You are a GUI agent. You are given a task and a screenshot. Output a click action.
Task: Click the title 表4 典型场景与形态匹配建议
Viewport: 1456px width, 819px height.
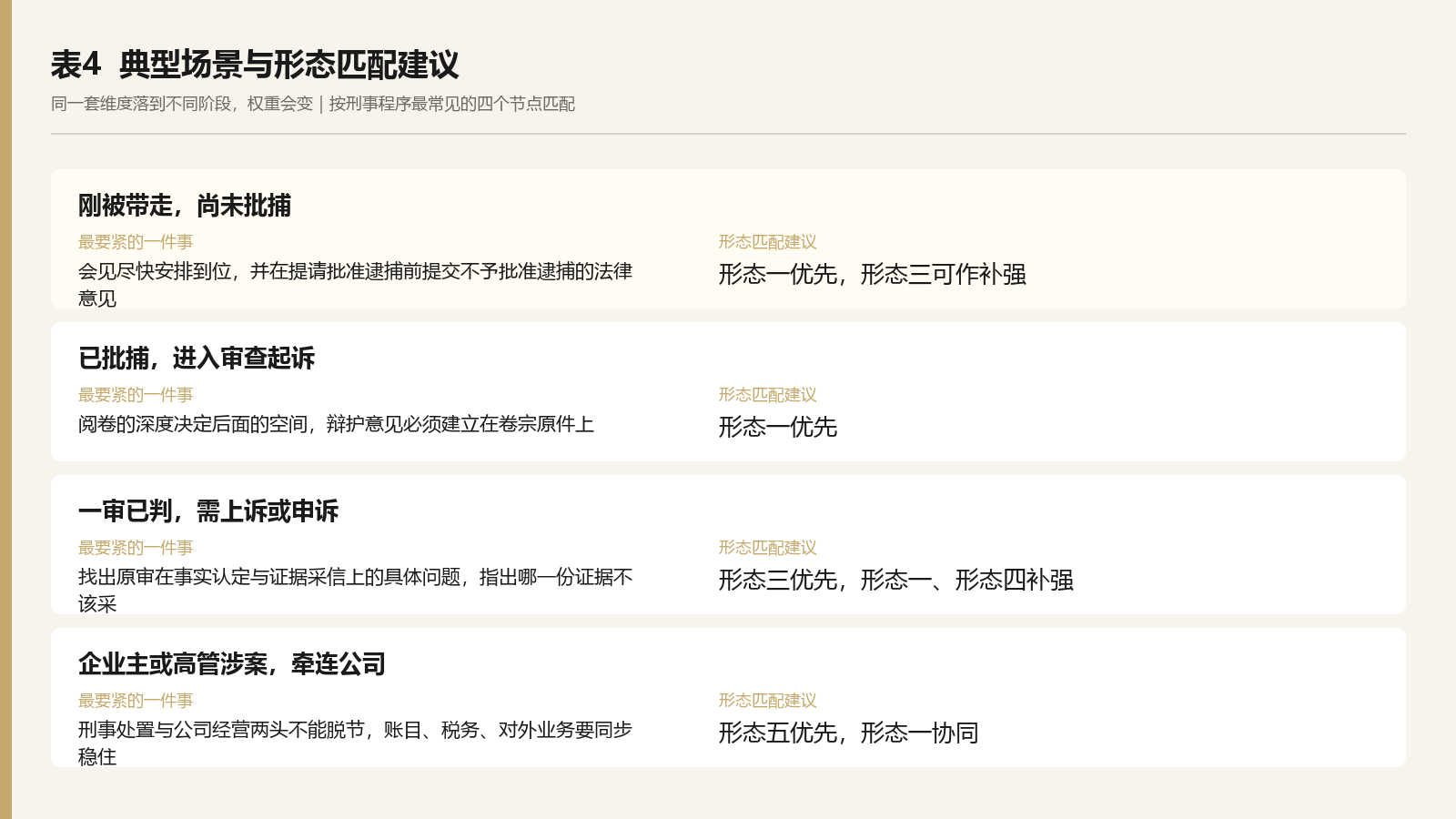pos(255,65)
